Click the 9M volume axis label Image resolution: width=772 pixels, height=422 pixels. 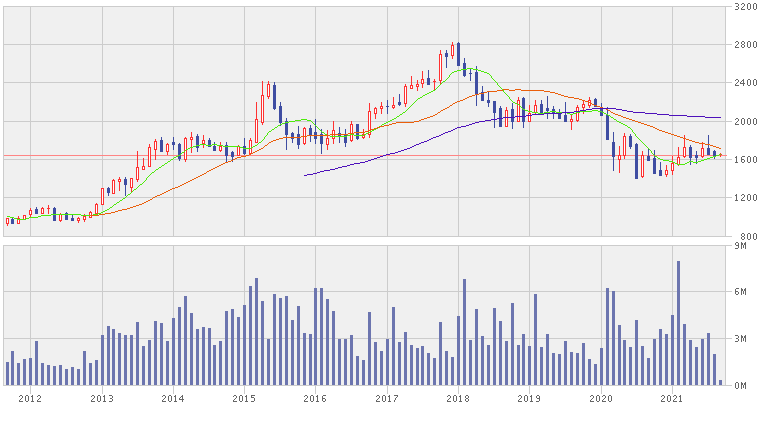(x=741, y=245)
